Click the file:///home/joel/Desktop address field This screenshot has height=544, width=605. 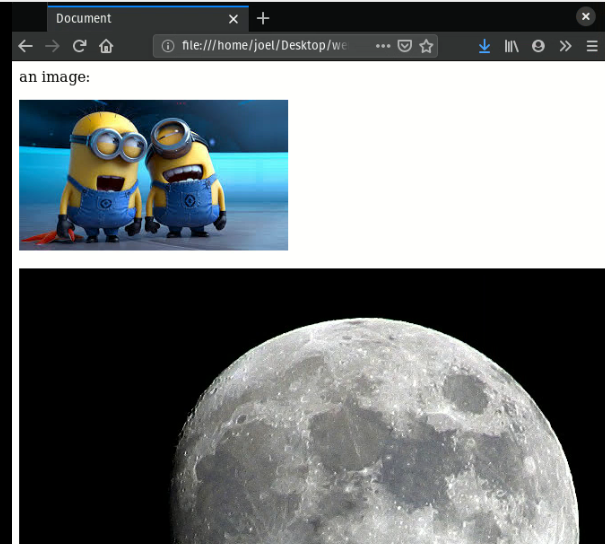[x=295, y=46]
